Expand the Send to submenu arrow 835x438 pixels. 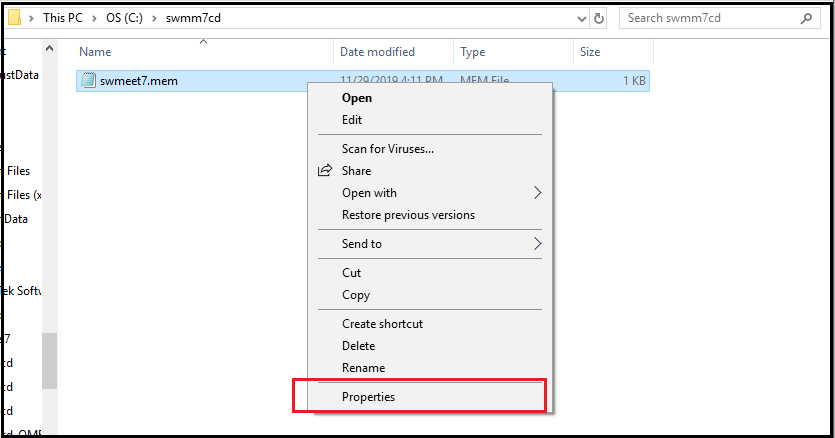tap(537, 244)
